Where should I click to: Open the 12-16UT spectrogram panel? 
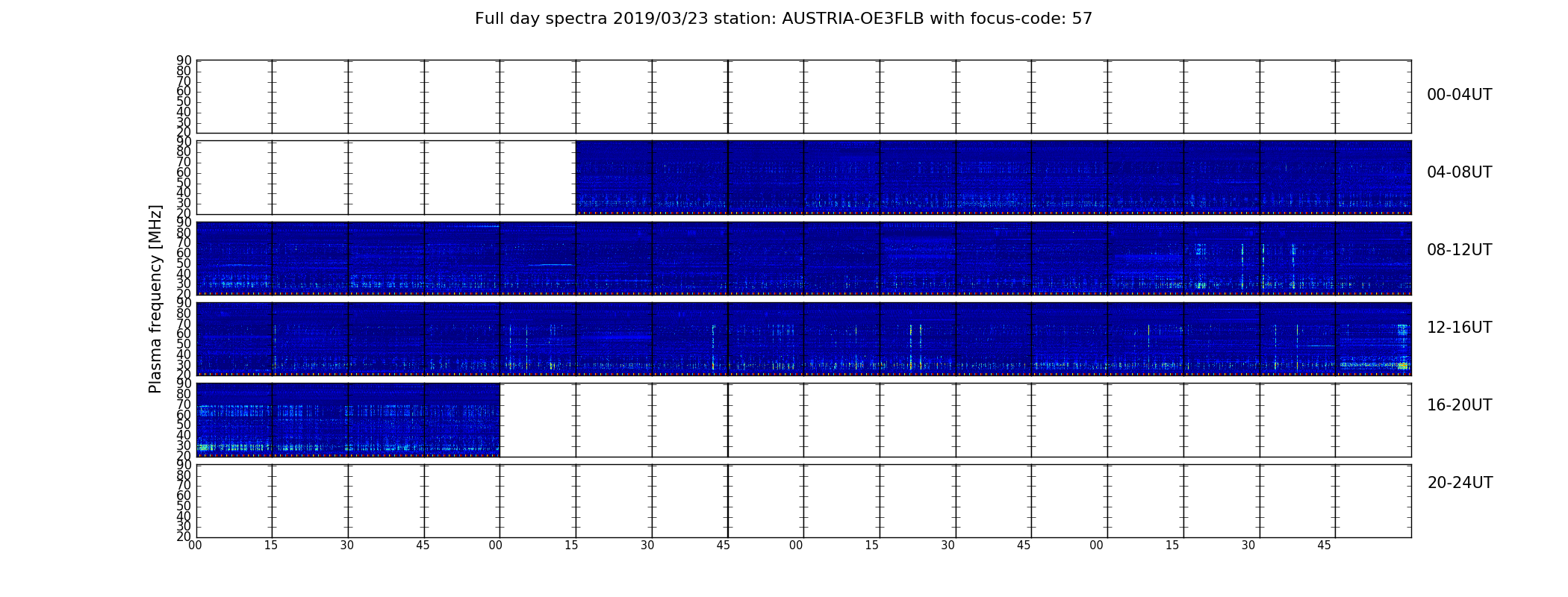[x=803, y=339]
